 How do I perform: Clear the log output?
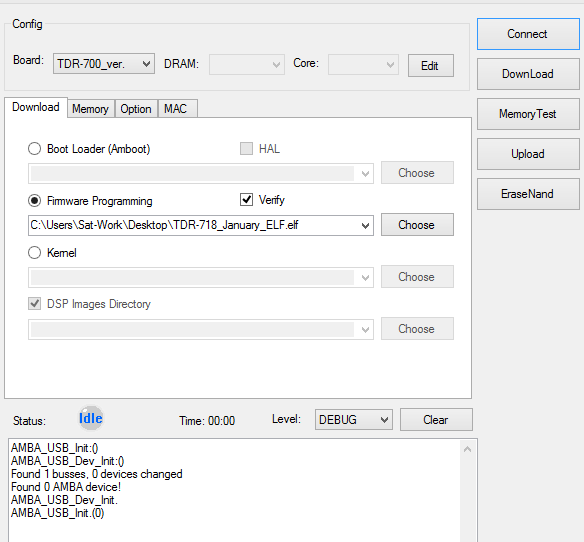tap(436, 419)
